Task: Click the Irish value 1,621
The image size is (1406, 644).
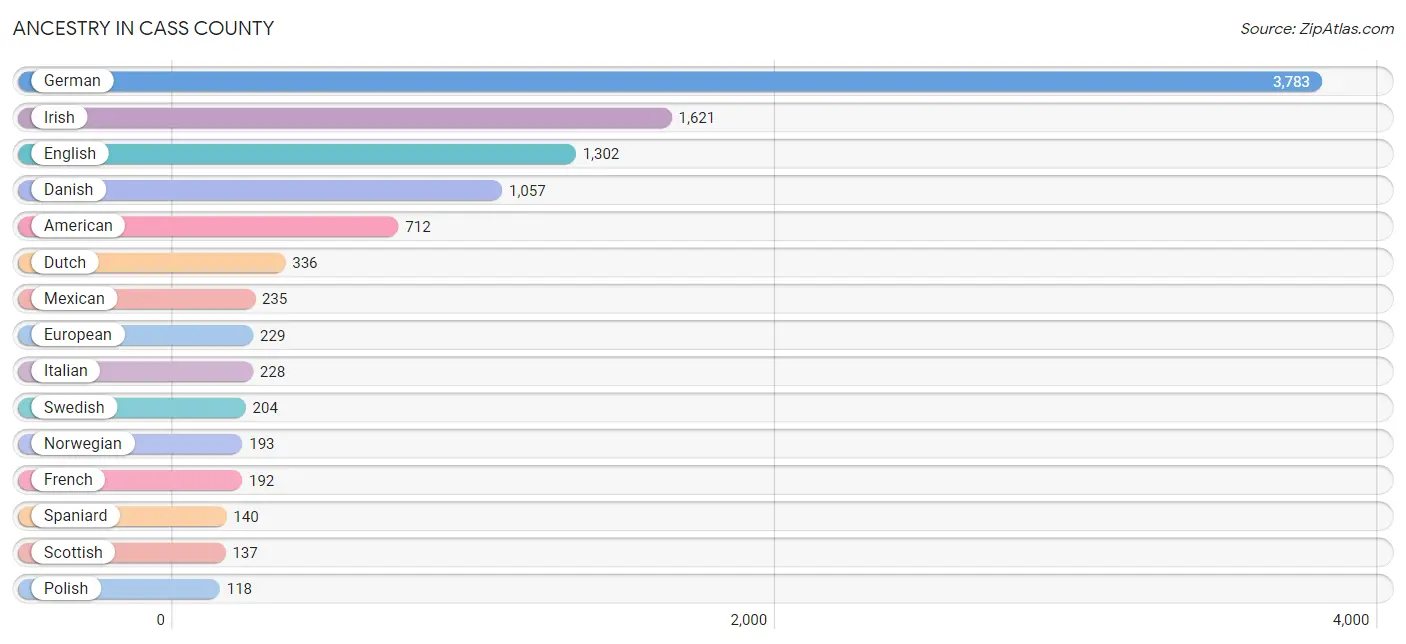Action: 697,118
